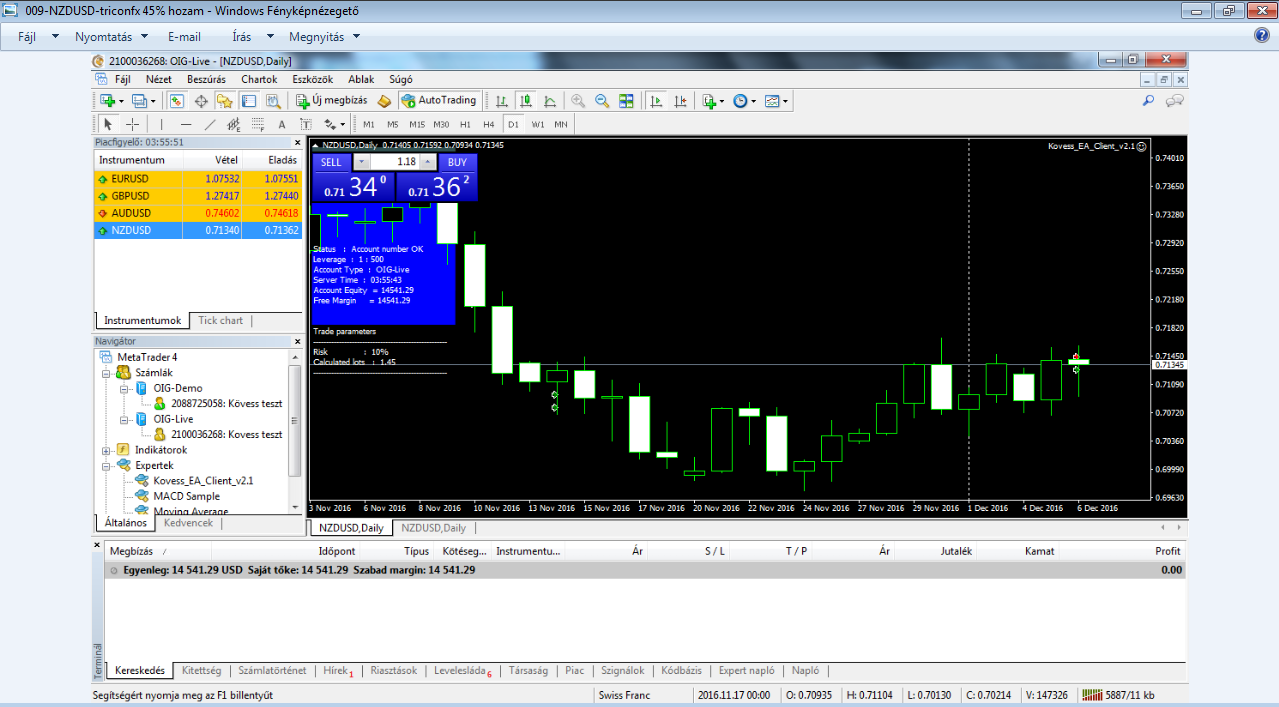
Task: Select the crosshair cursor tool
Action: click(x=132, y=124)
